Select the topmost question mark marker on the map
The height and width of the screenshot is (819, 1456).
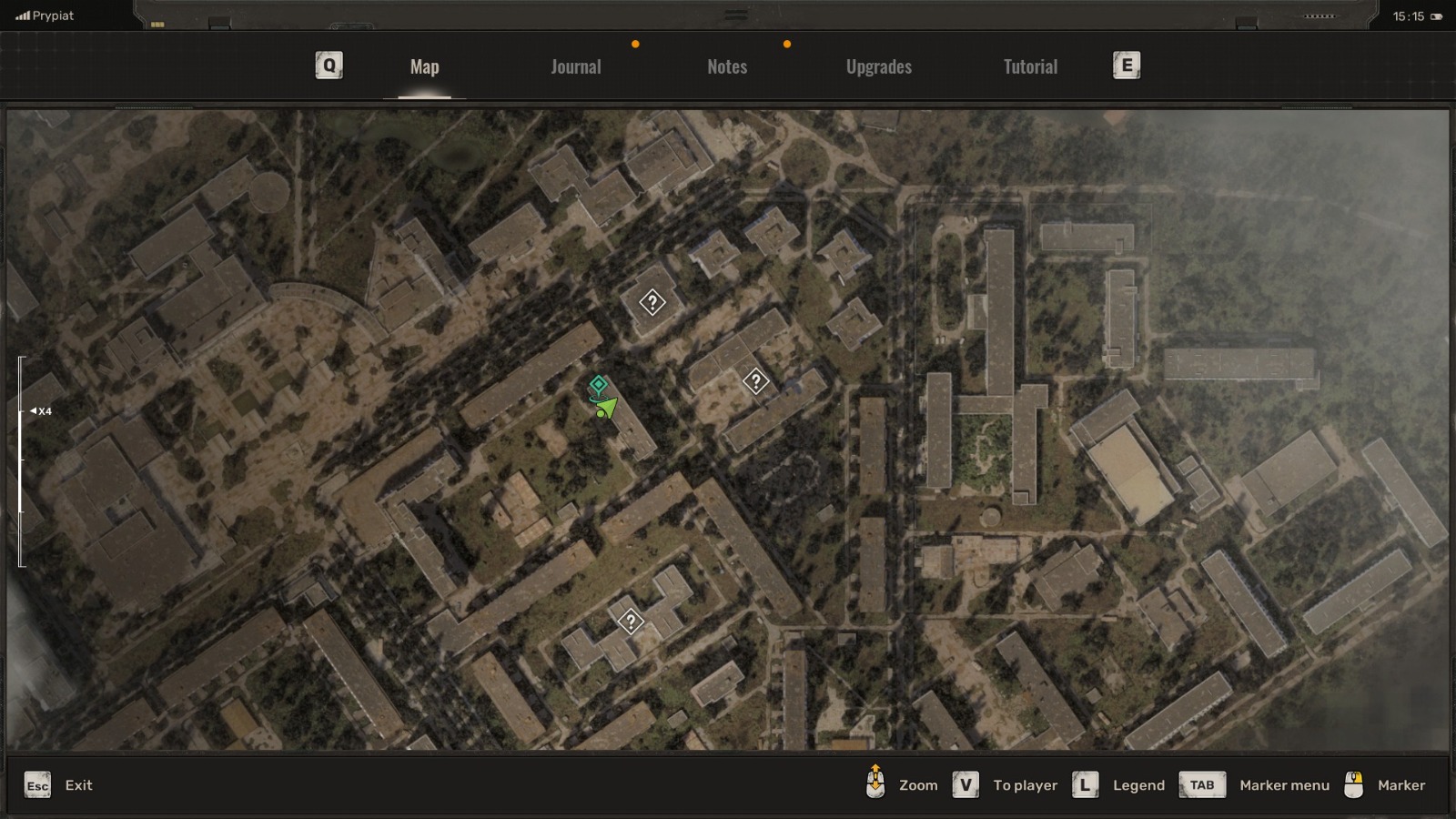[652, 303]
